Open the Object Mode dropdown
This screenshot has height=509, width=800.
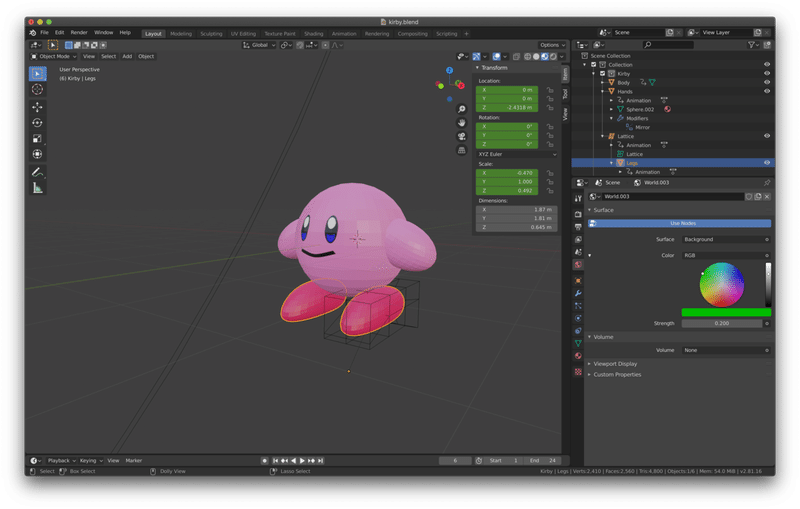[x=54, y=56]
